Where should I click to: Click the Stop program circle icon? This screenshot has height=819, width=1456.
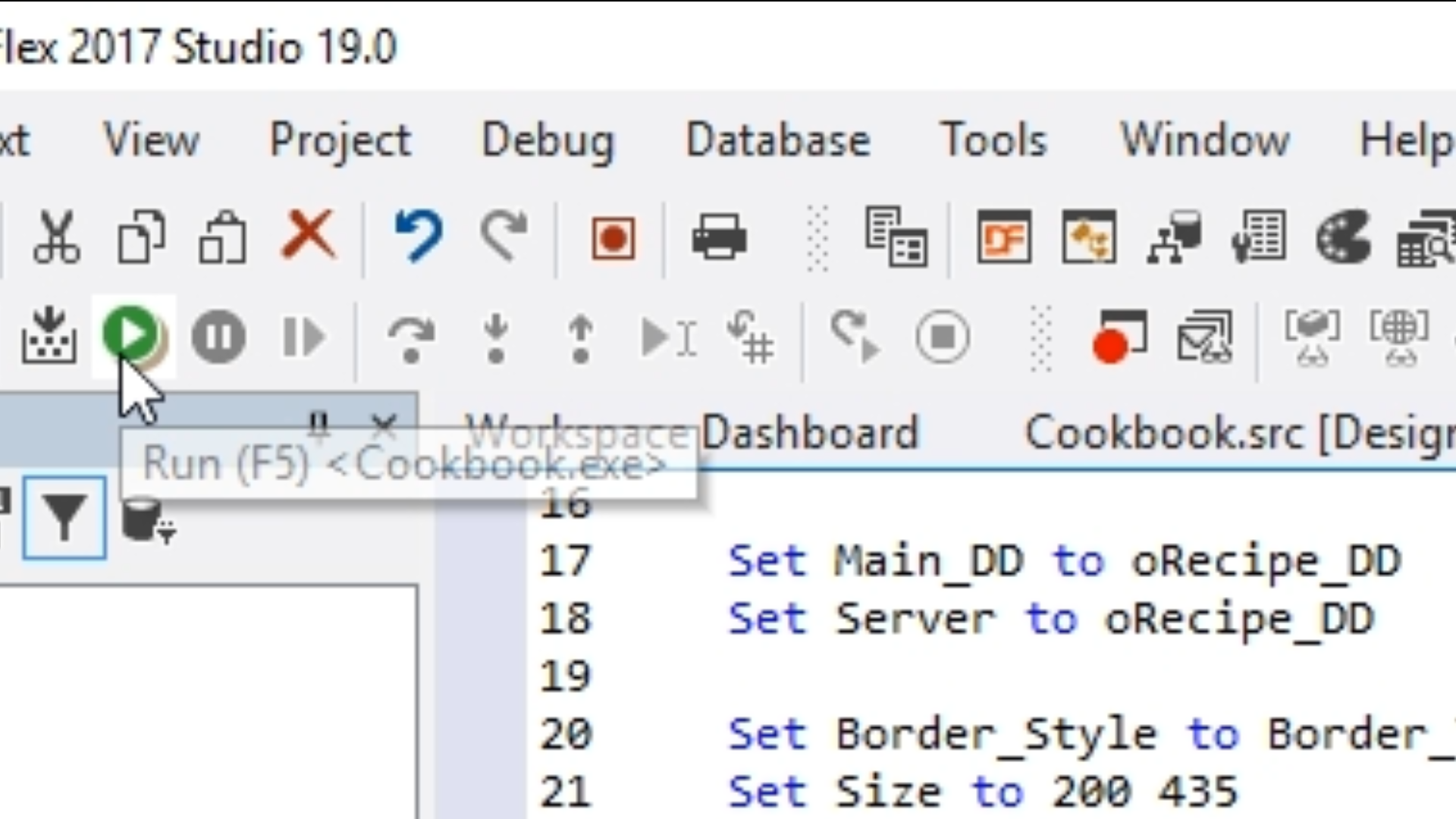(943, 336)
